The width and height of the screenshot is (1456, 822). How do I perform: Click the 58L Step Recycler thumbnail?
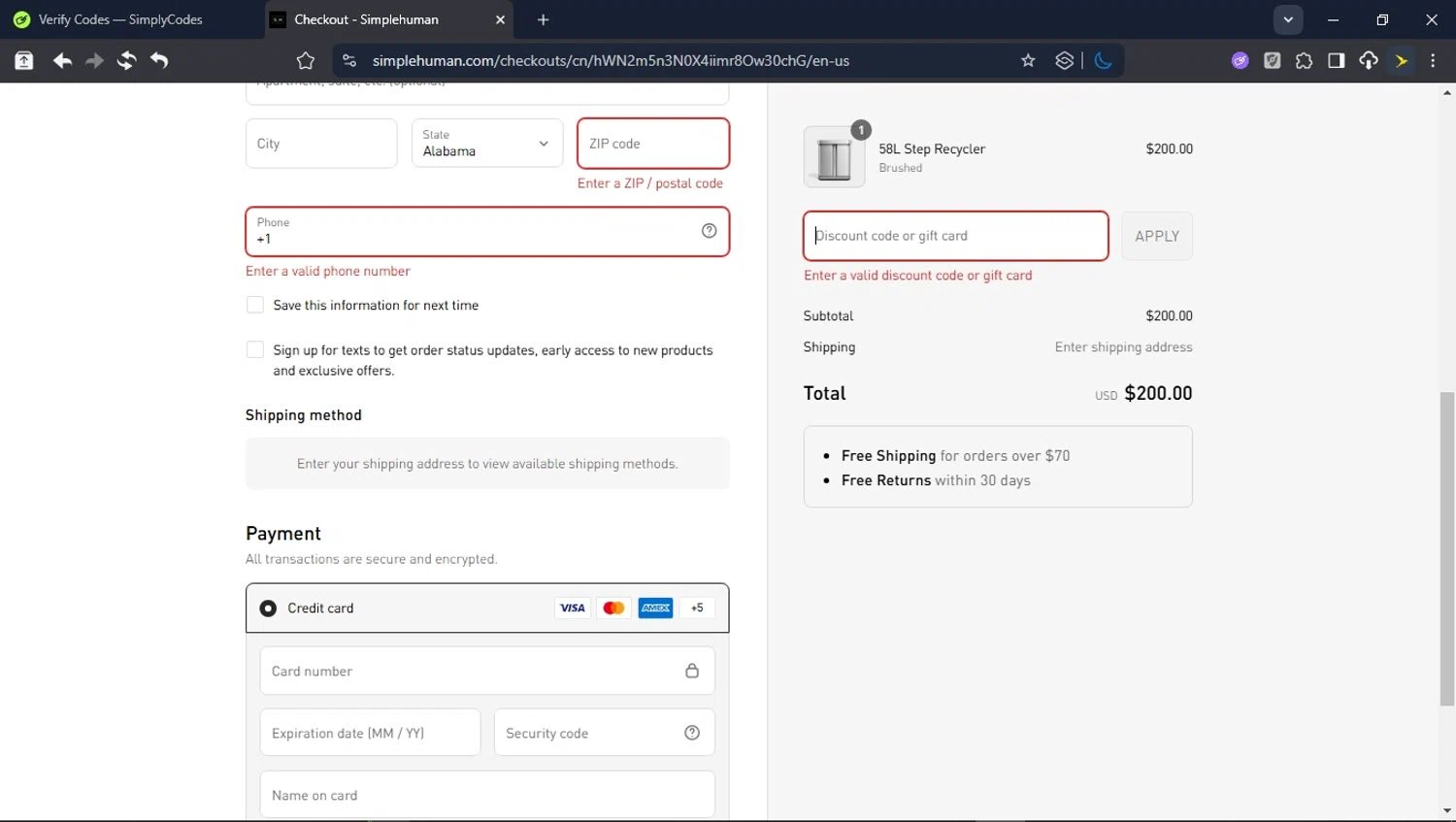click(x=834, y=157)
